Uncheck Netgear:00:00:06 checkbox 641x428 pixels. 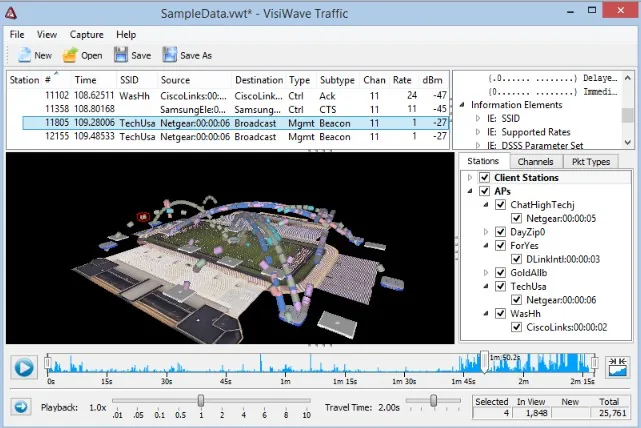[516, 300]
